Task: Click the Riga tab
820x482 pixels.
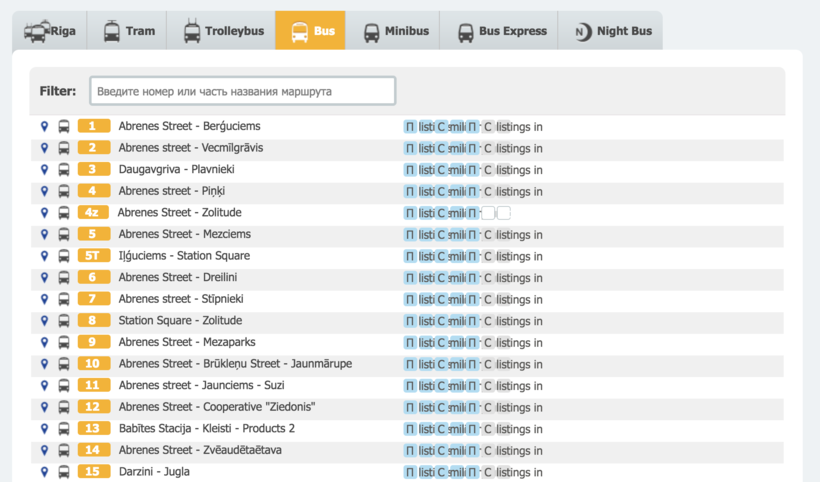Action: [49, 31]
